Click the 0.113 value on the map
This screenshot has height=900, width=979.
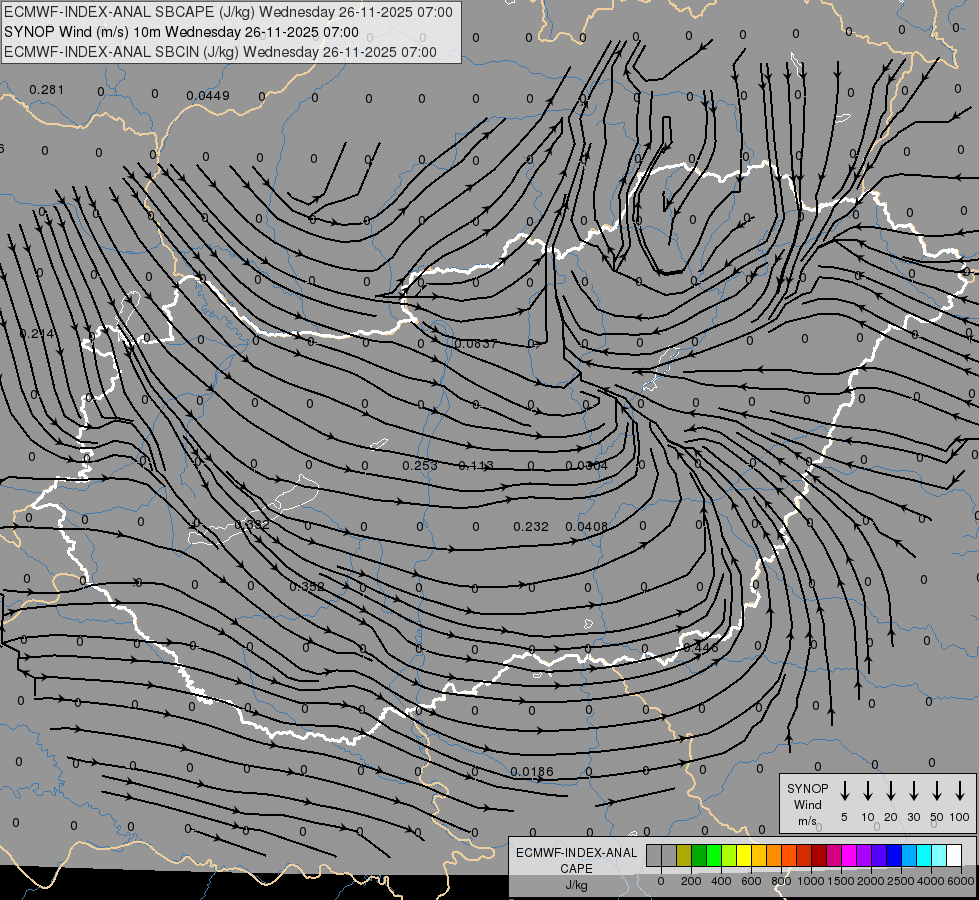tap(476, 465)
